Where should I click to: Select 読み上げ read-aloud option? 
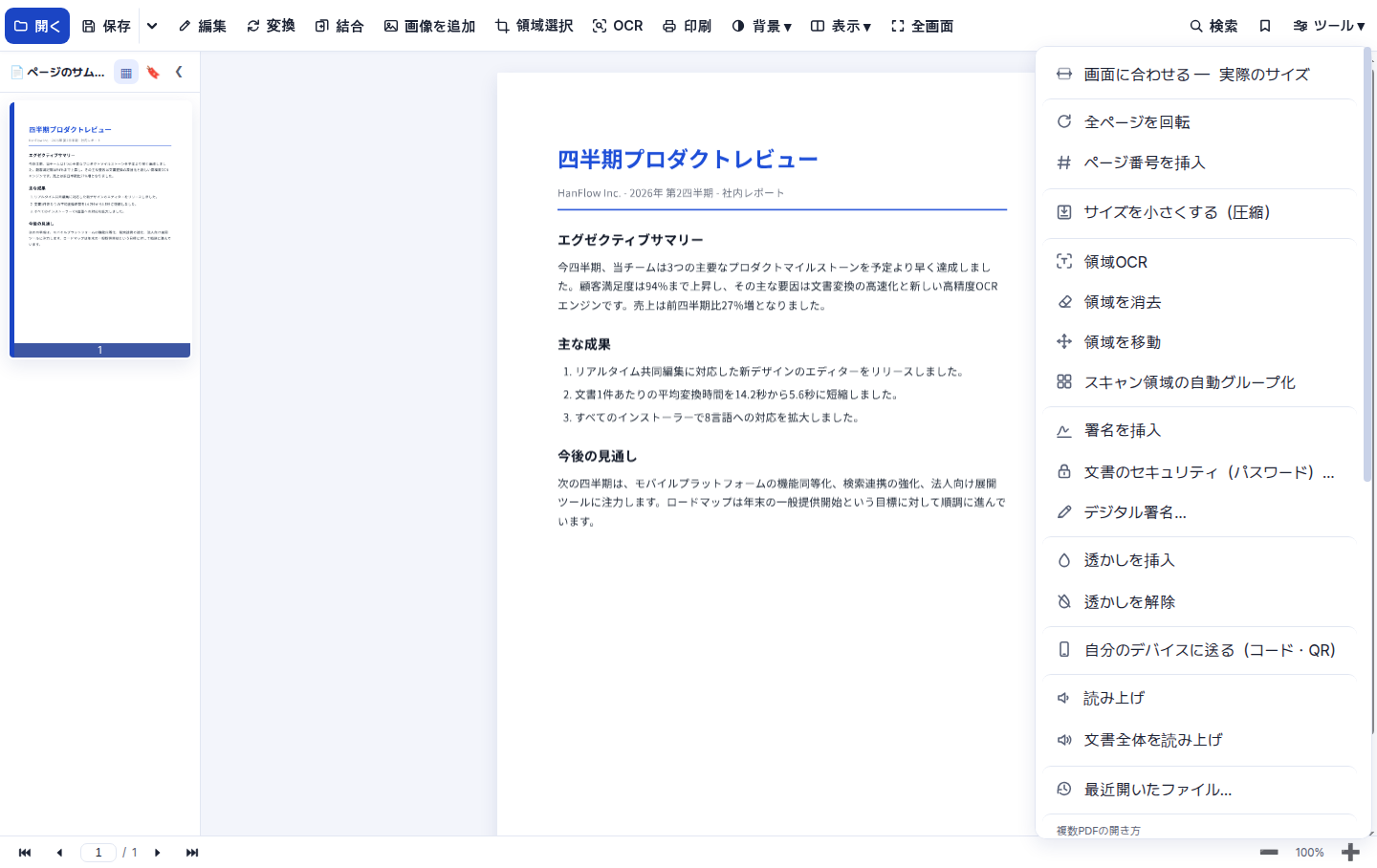[1199, 698]
